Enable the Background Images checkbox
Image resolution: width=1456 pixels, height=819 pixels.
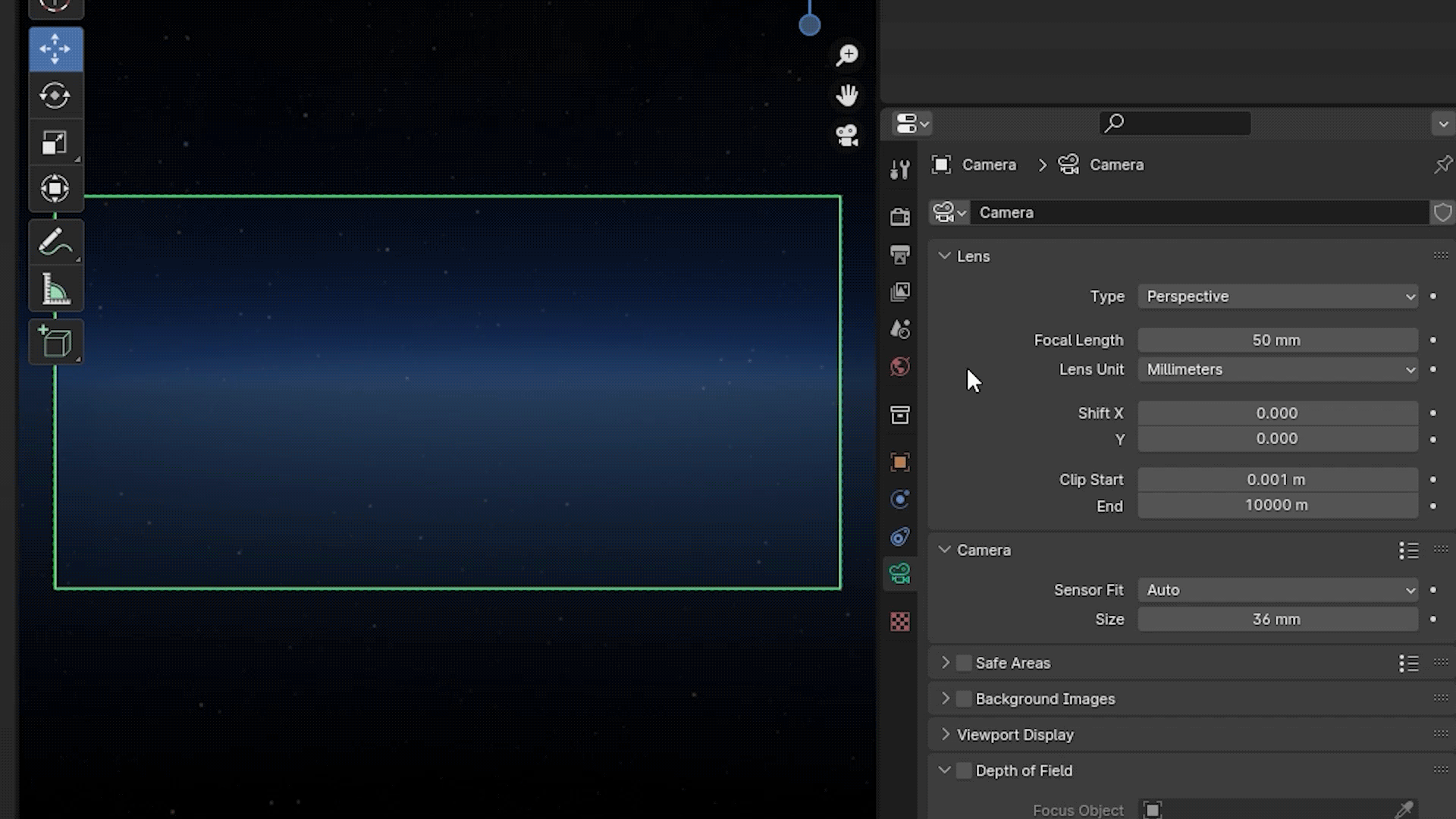(964, 699)
